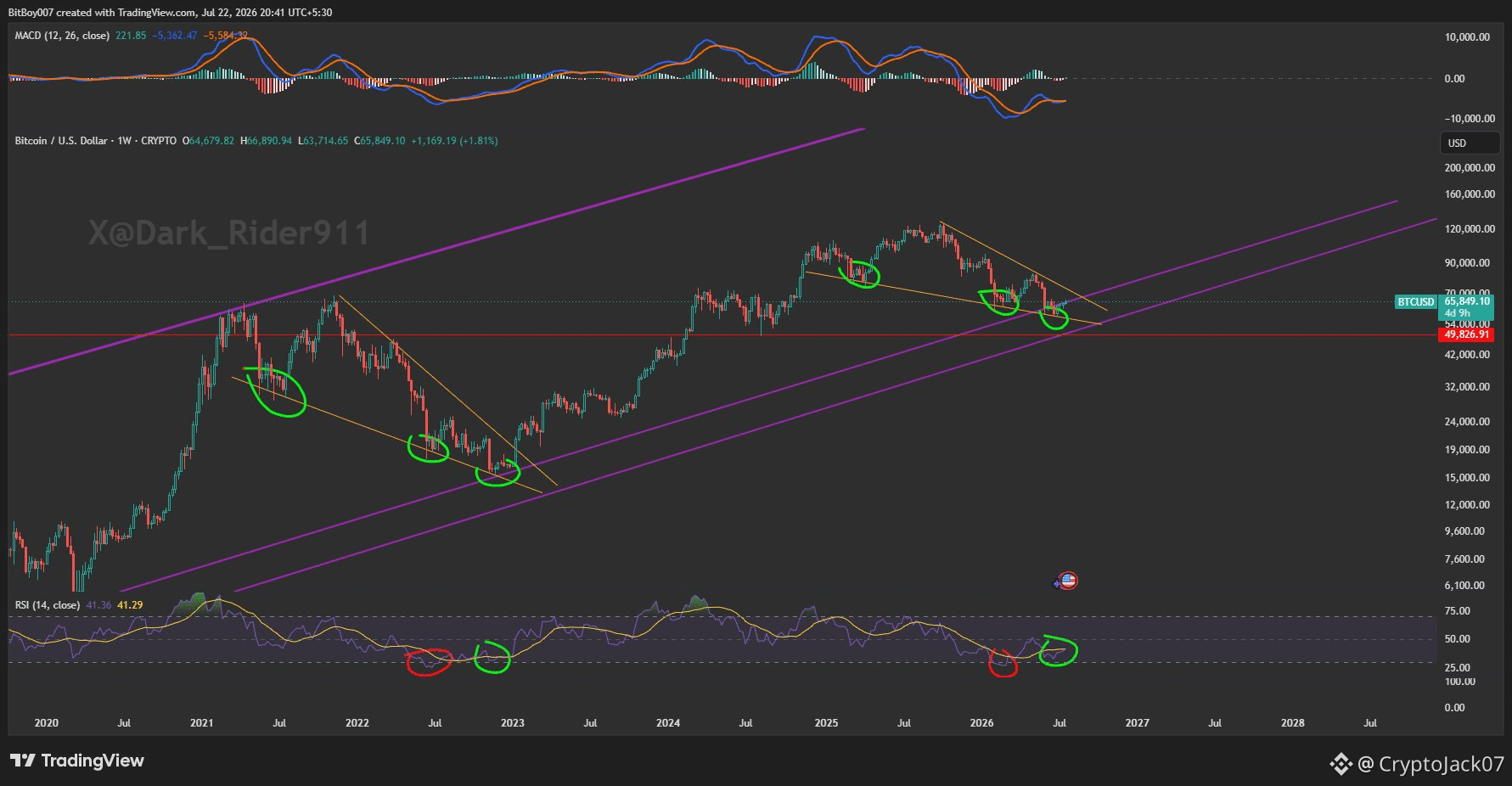
Task: Click the 2025 time axis label
Action: tap(826, 723)
